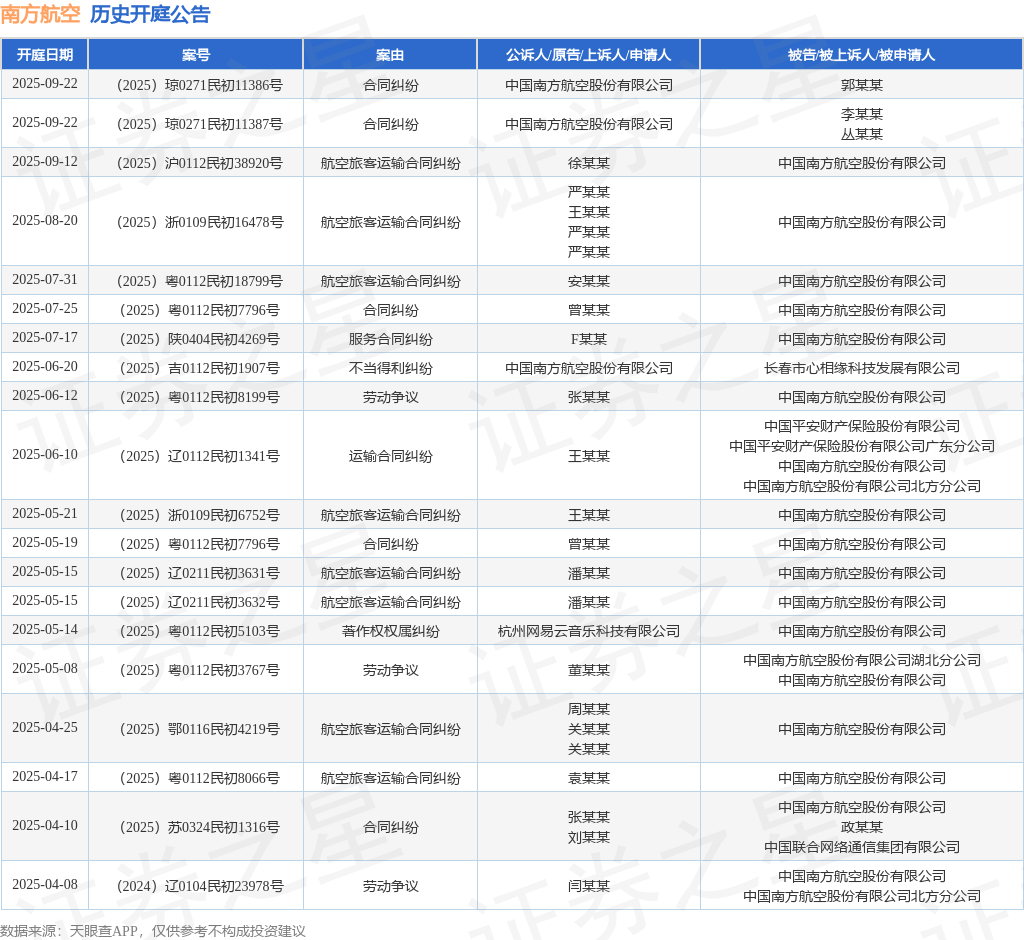The image size is (1024, 940).
Task: Click case number (2025)陕0404民初4269号
Action: click(x=199, y=339)
